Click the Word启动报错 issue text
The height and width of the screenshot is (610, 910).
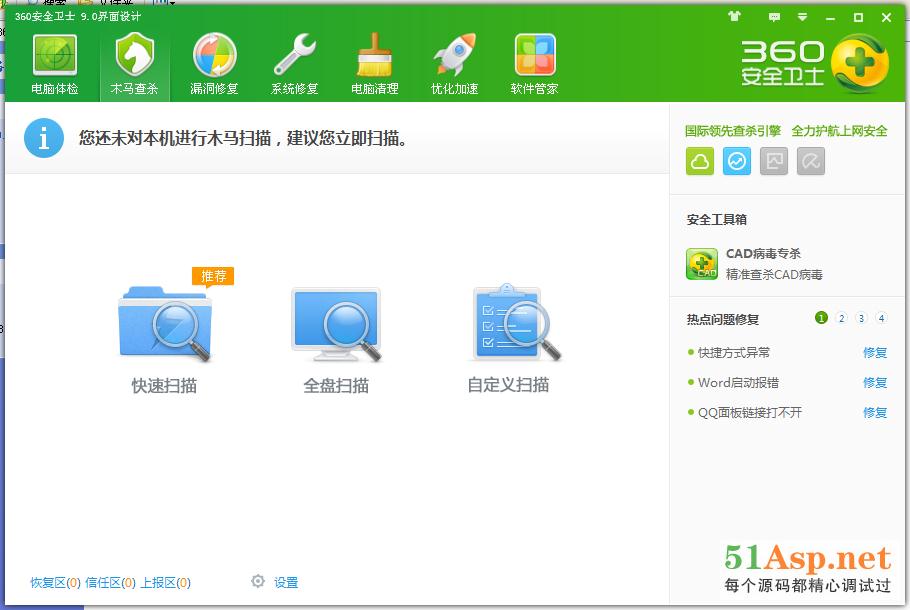pos(738,382)
